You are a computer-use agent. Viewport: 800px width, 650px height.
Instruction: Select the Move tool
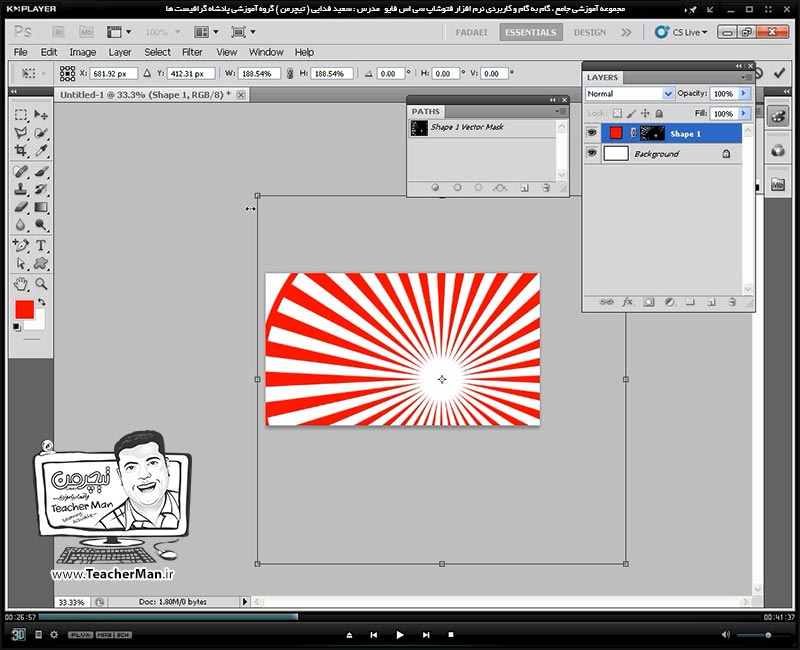(x=41, y=115)
